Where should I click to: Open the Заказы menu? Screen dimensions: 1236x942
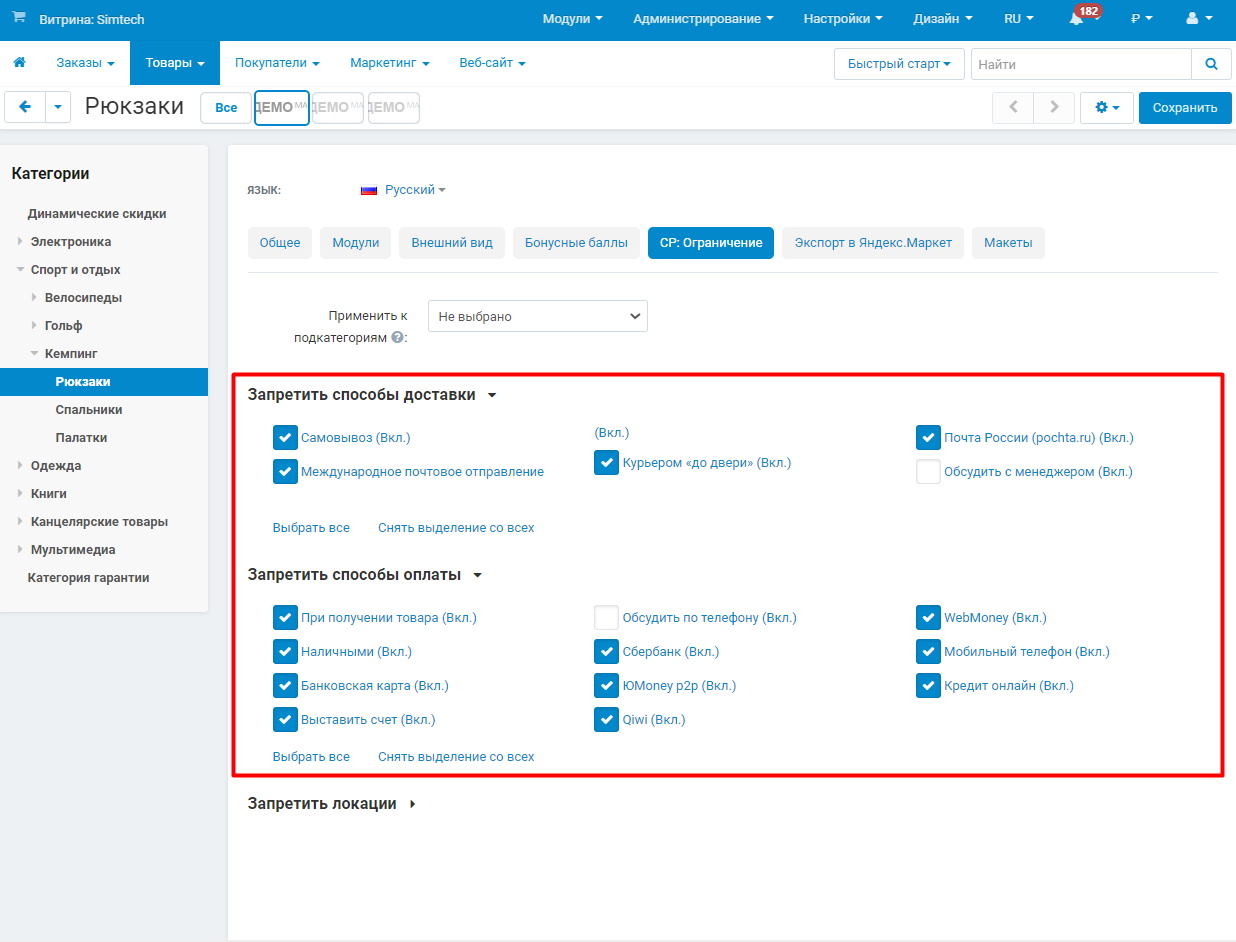pos(85,63)
